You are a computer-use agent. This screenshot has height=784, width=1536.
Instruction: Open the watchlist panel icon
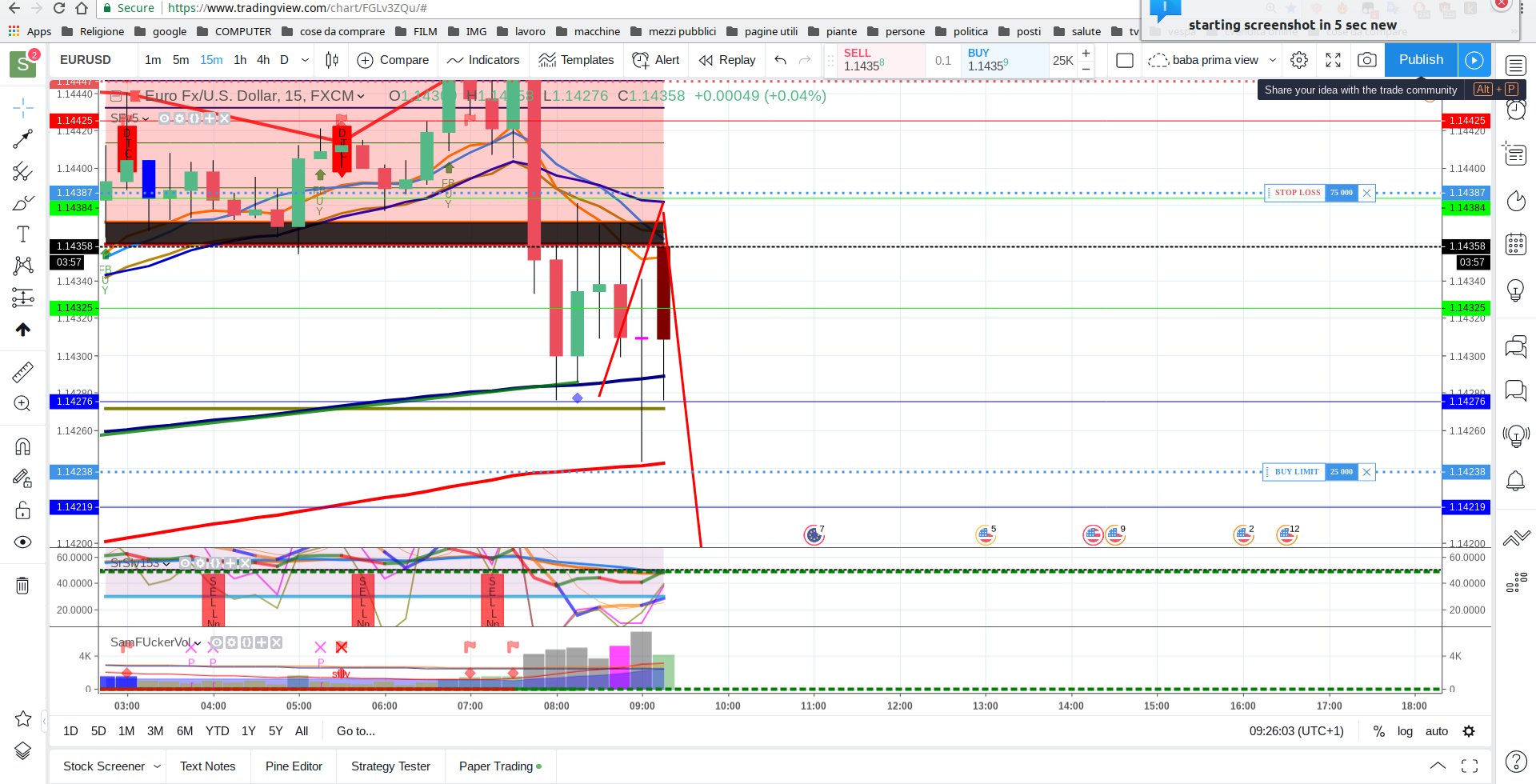1516,66
